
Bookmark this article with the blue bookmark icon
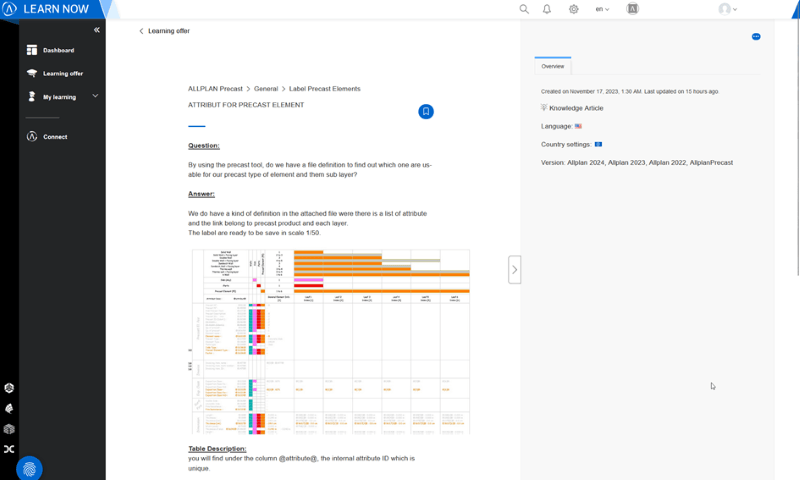pos(425,112)
